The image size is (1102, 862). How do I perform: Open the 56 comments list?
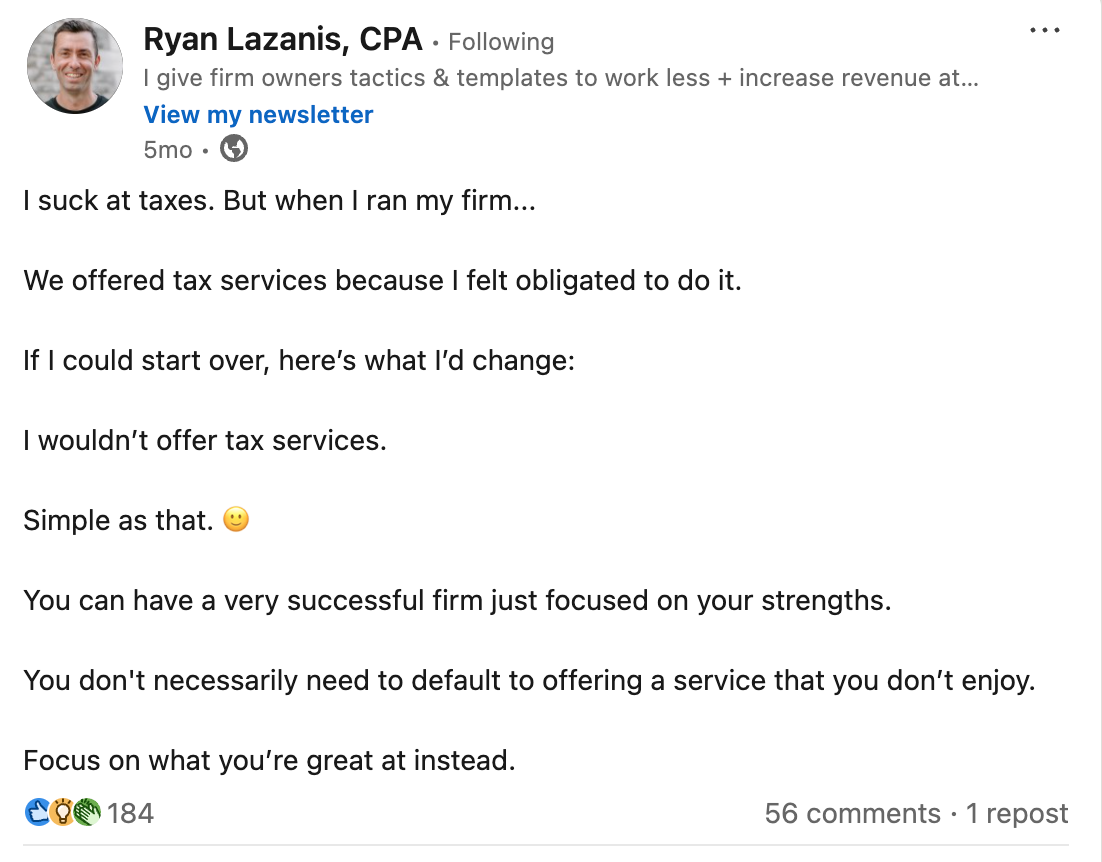(852, 813)
